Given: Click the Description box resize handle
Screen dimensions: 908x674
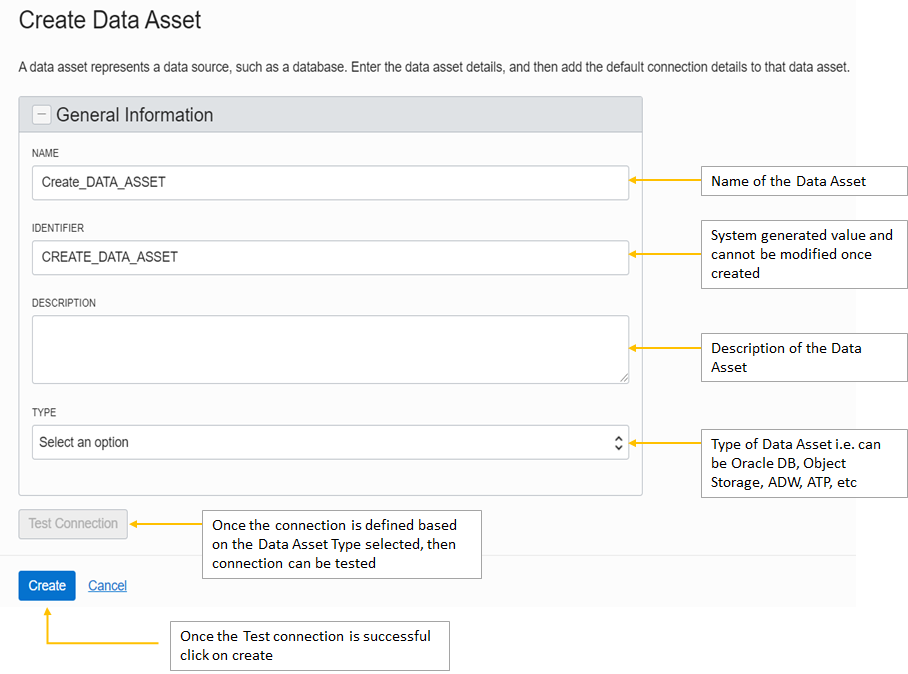Looking at the screenshot, I should [x=624, y=377].
